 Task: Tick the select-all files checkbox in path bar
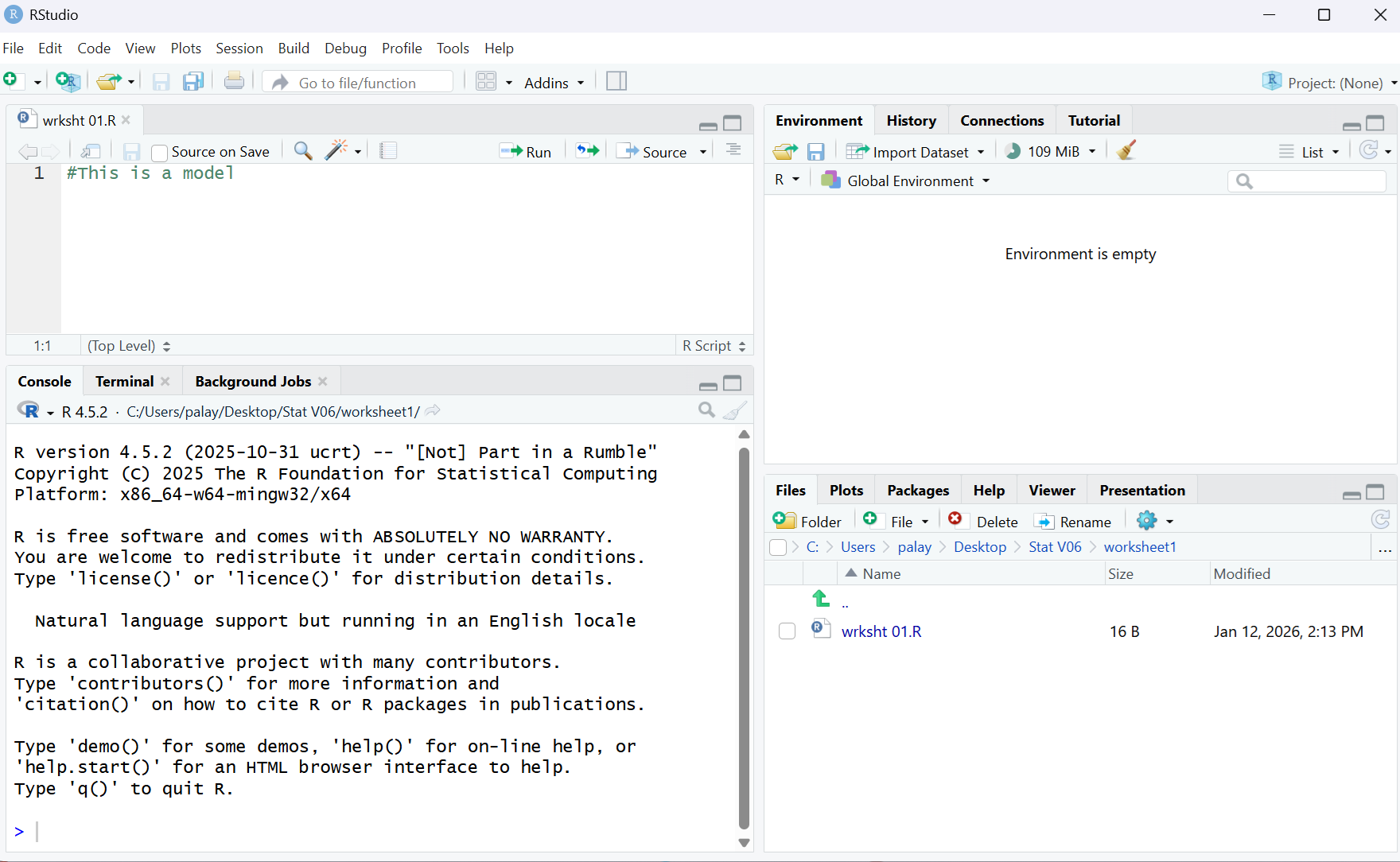(x=778, y=547)
